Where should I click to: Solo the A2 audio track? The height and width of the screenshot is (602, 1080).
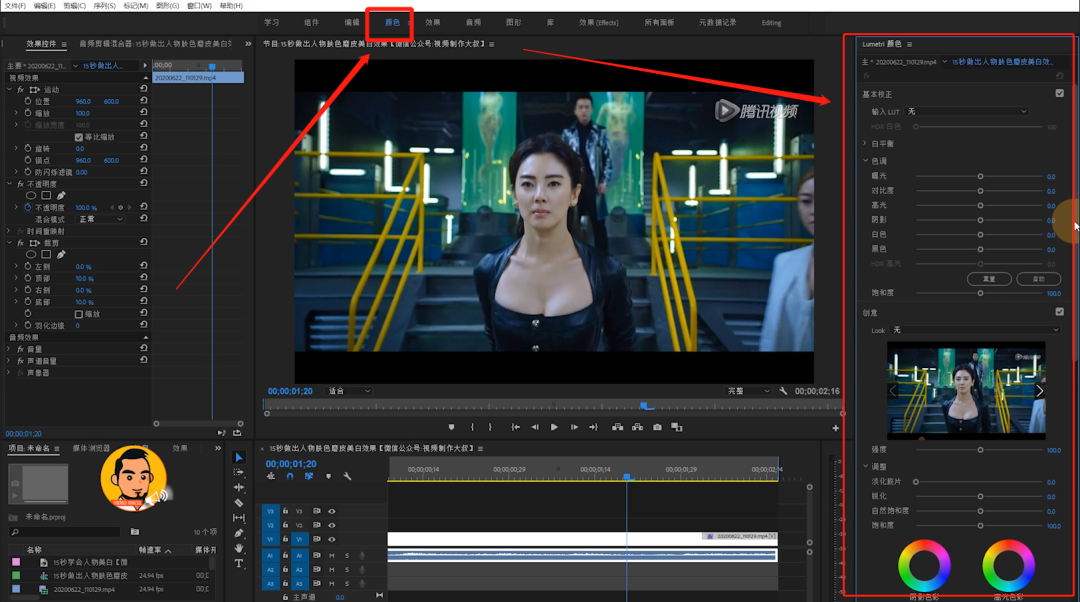point(346,570)
